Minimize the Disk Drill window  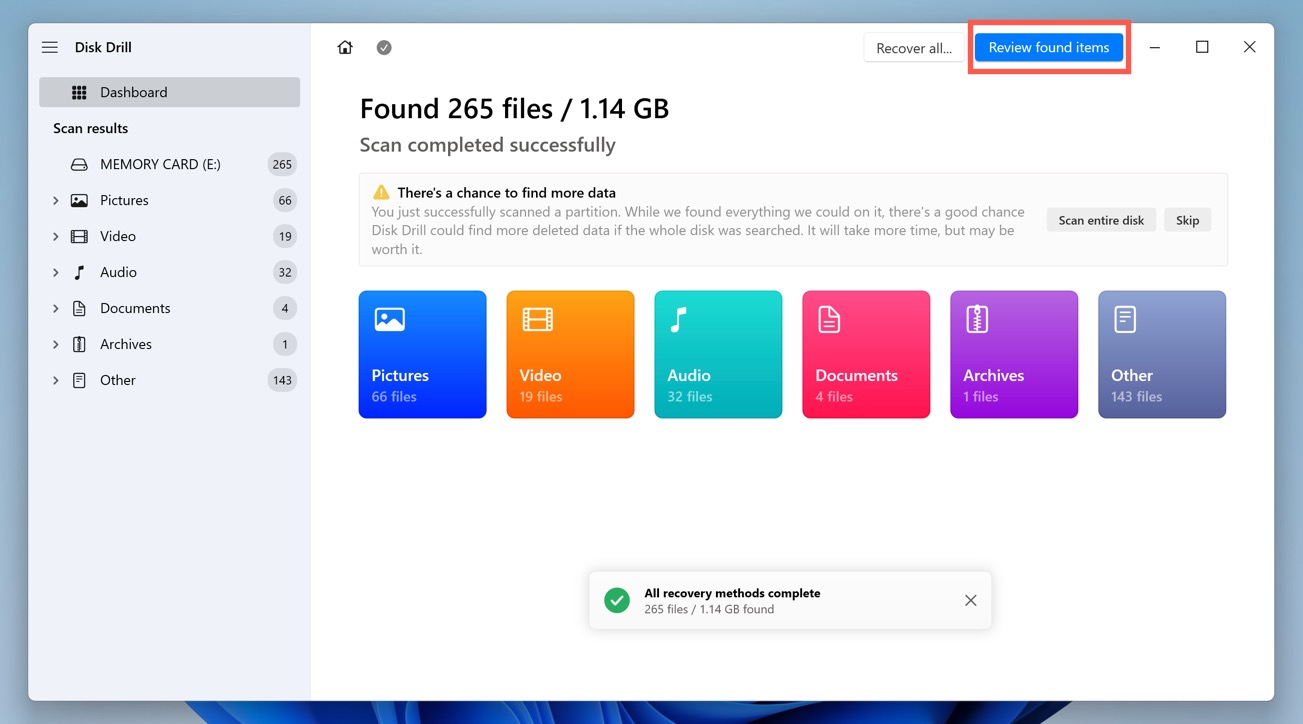pyautogui.click(x=1154, y=47)
